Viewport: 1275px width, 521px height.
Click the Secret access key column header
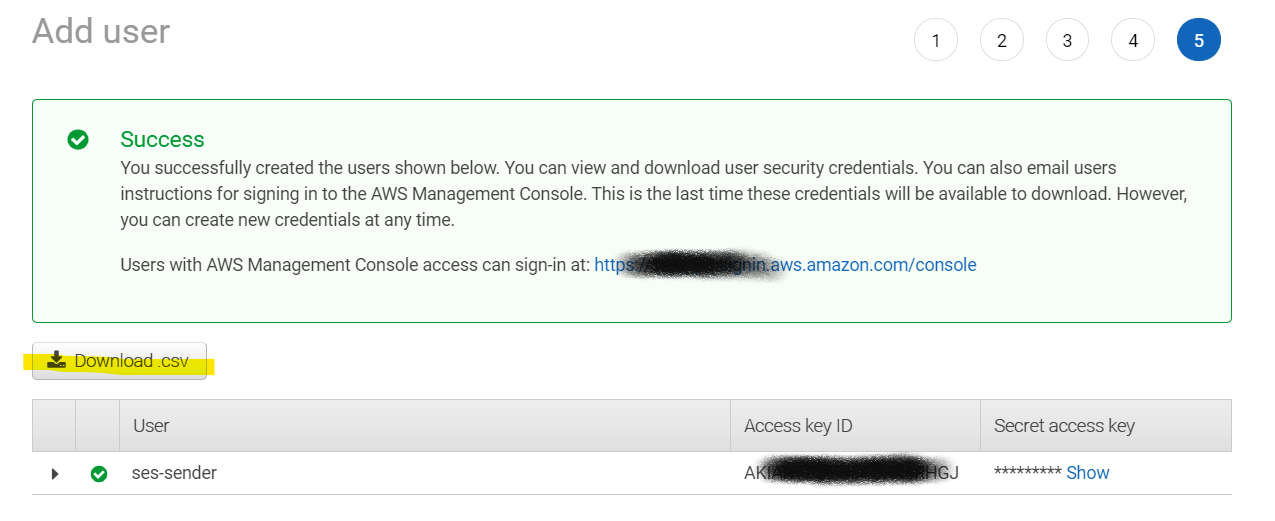click(1064, 426)
